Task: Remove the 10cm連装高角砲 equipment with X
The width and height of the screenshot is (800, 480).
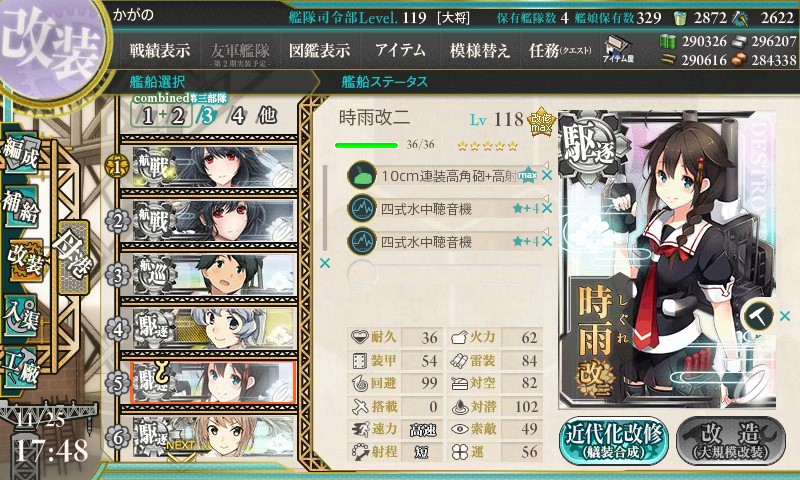Action: click(x=547, y=175)
